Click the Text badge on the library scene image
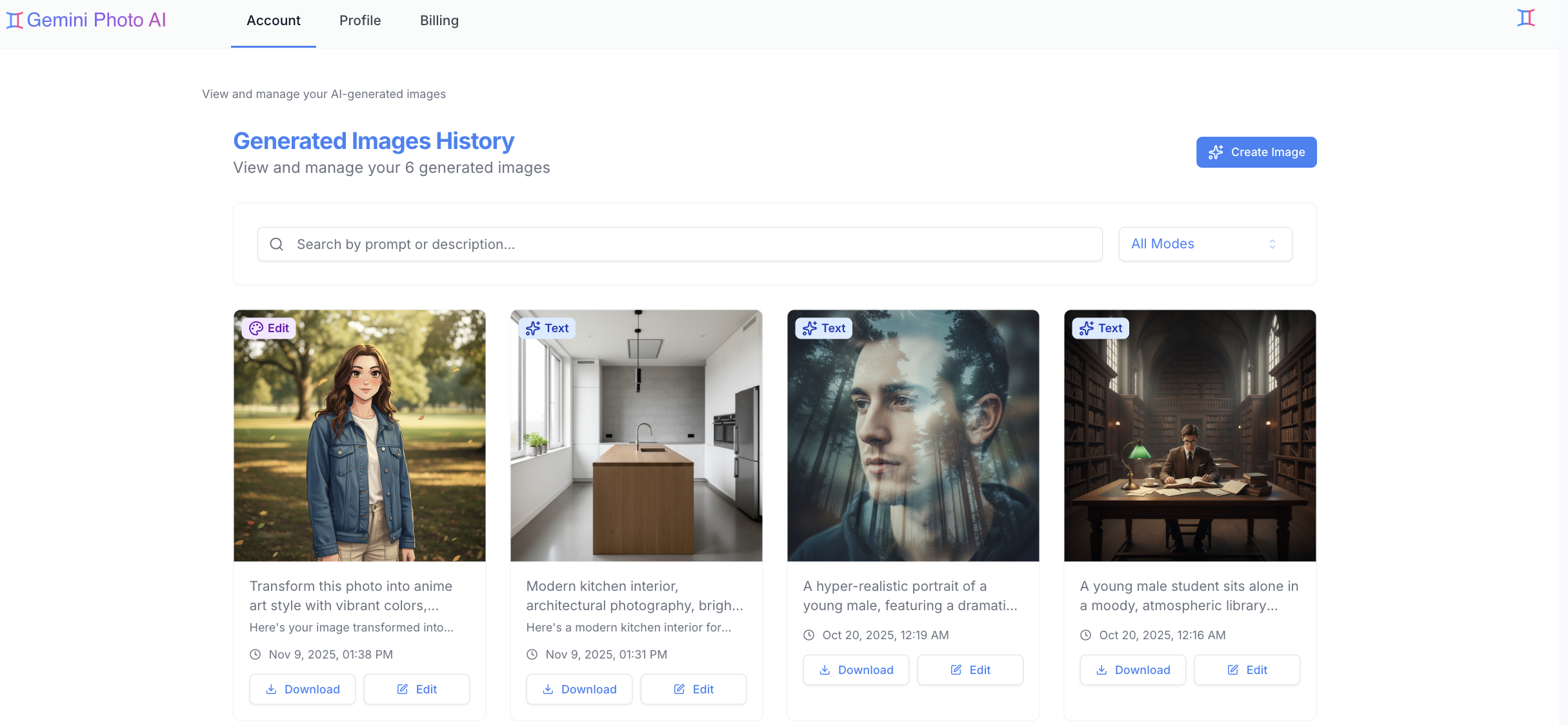Viewport: 1568px width, 725px height. coord(1100,328)
